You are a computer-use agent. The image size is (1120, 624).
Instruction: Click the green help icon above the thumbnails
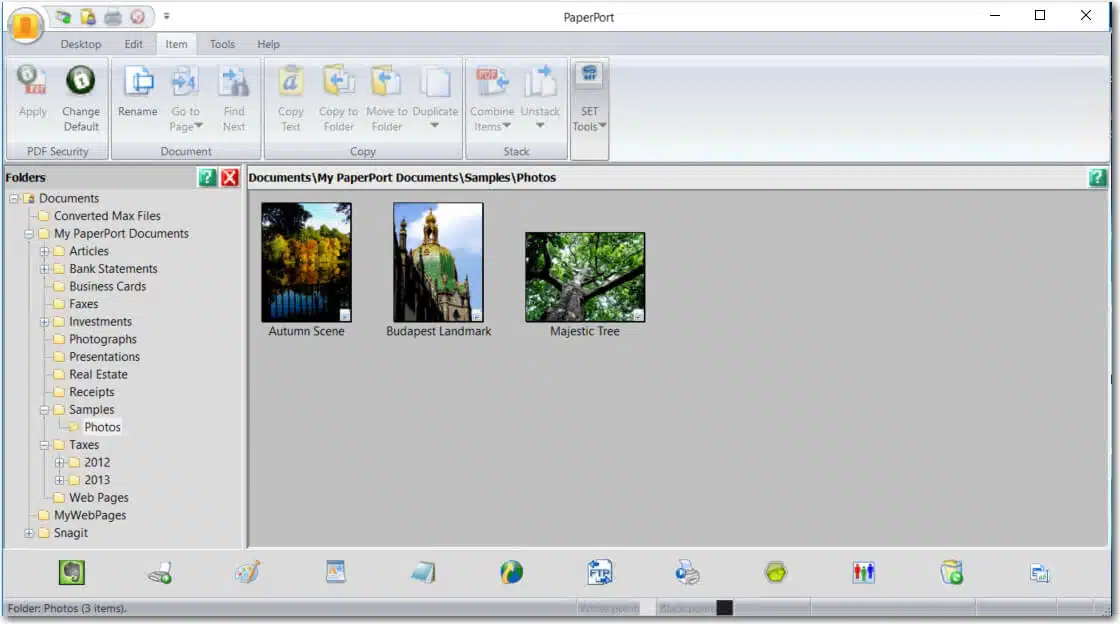pos(1098,178)
